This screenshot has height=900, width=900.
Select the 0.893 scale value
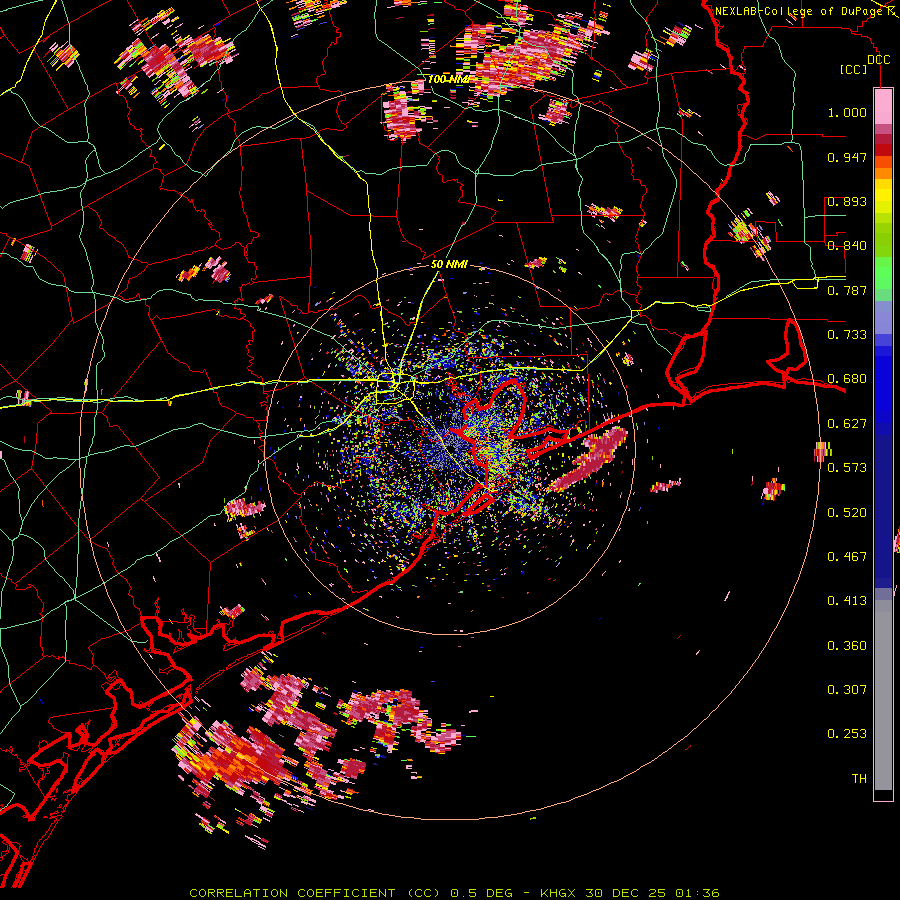[x=847, y=201]
